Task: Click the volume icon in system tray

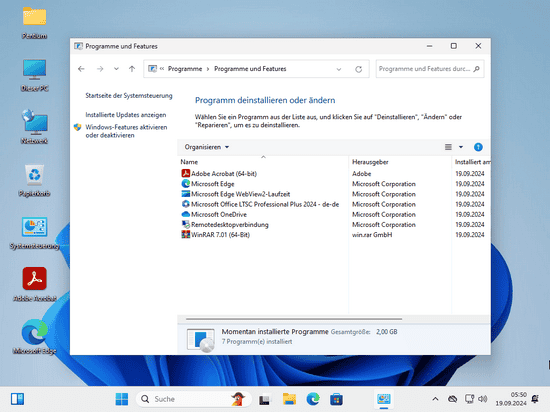Action: coord(483,399)
